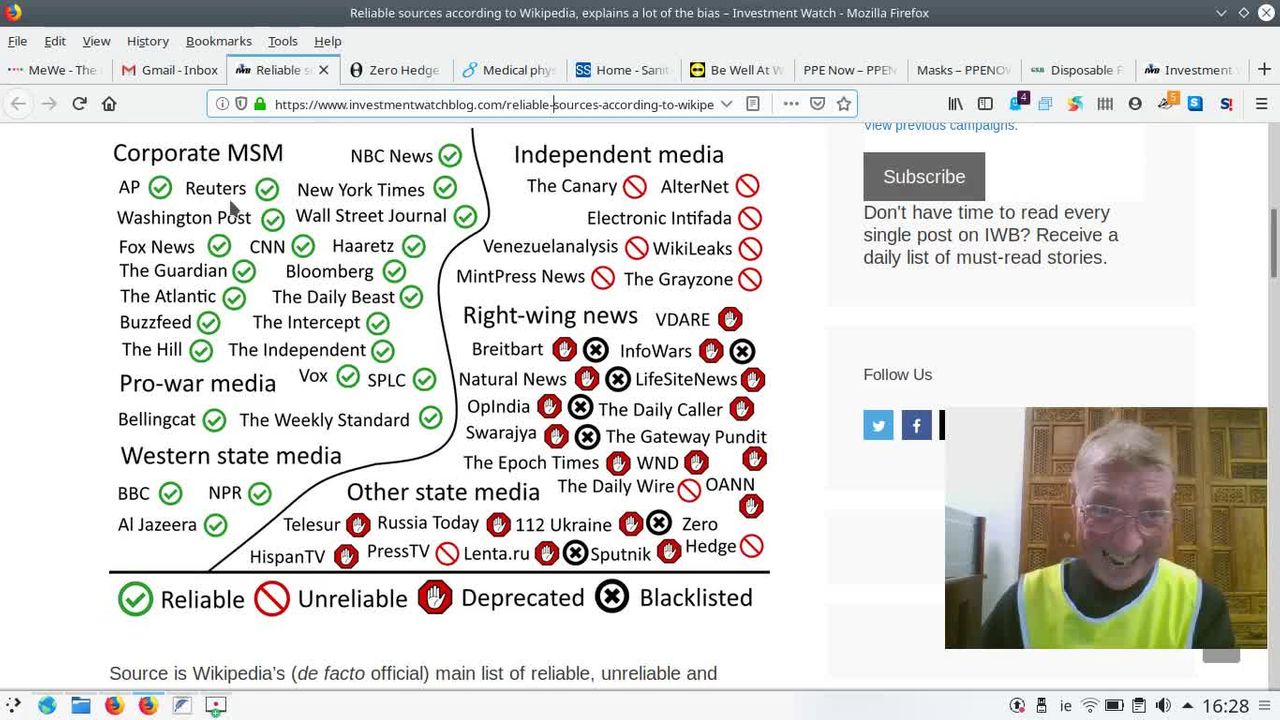This screenshot has height=720, width=1280.
Task: Click the Facebook follow icon
Action: coord(916,425)
